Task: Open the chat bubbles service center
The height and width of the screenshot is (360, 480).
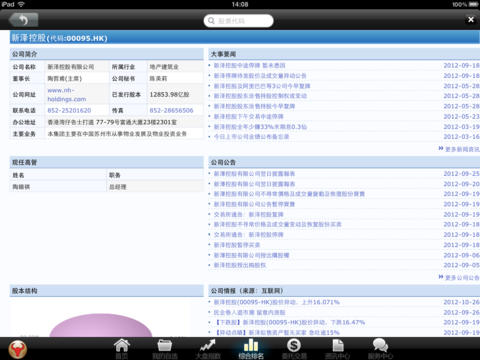Action: [380, 348]
